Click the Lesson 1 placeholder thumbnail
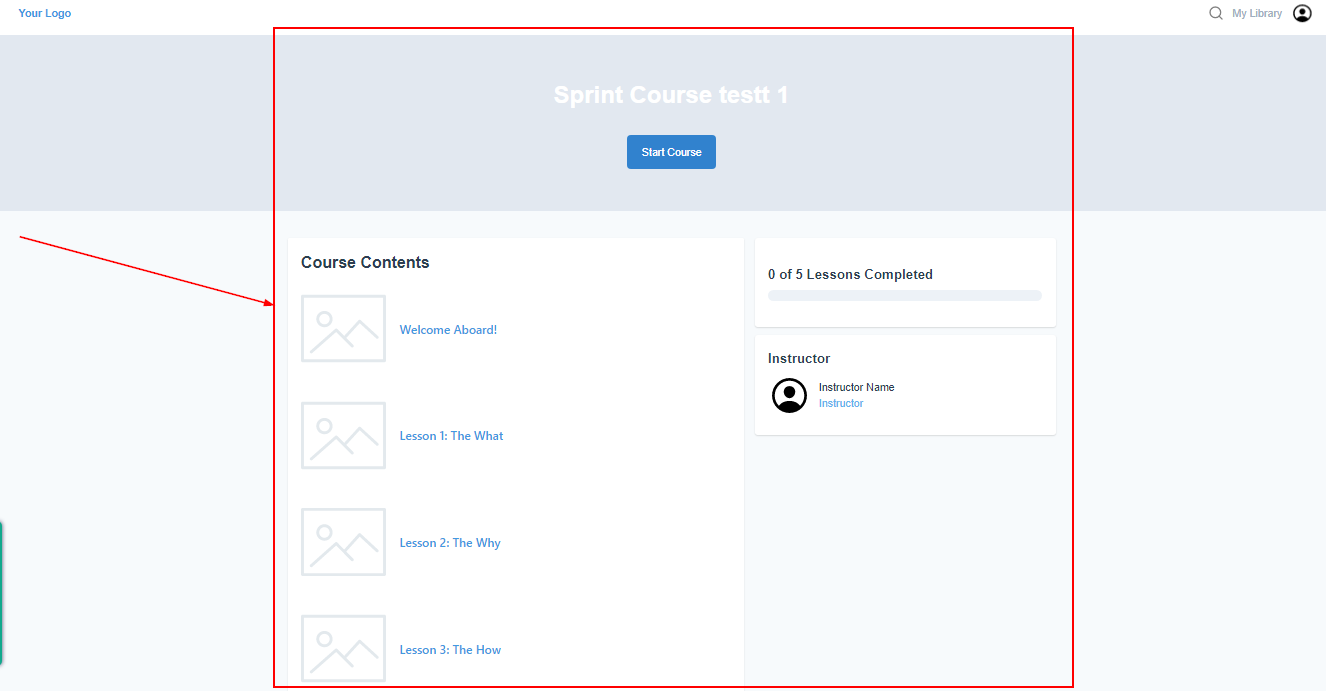Viewport: 1326px width, 691px height. pyautogui.click(x=343, y=436)
